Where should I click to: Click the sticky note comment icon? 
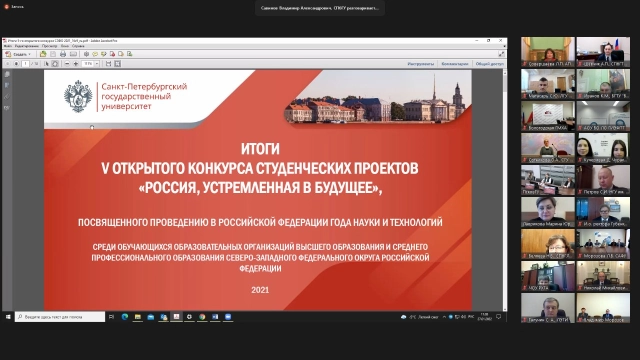95,54
